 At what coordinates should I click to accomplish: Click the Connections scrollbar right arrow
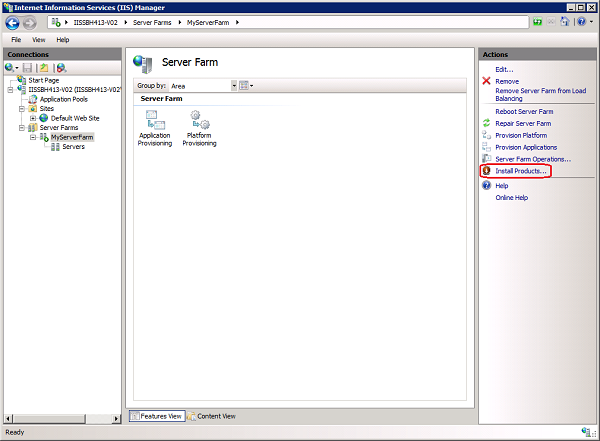pyautogui.click(x=116, y=418)
